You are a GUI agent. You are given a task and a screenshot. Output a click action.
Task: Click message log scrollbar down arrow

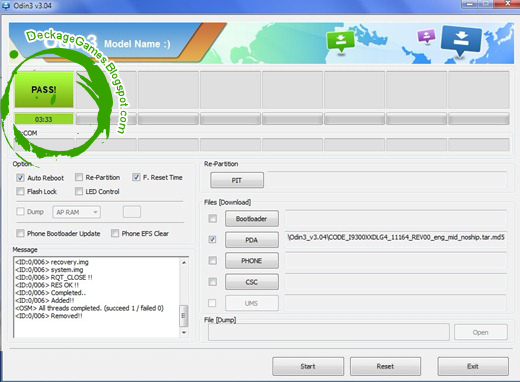click(x=184, y=333)
